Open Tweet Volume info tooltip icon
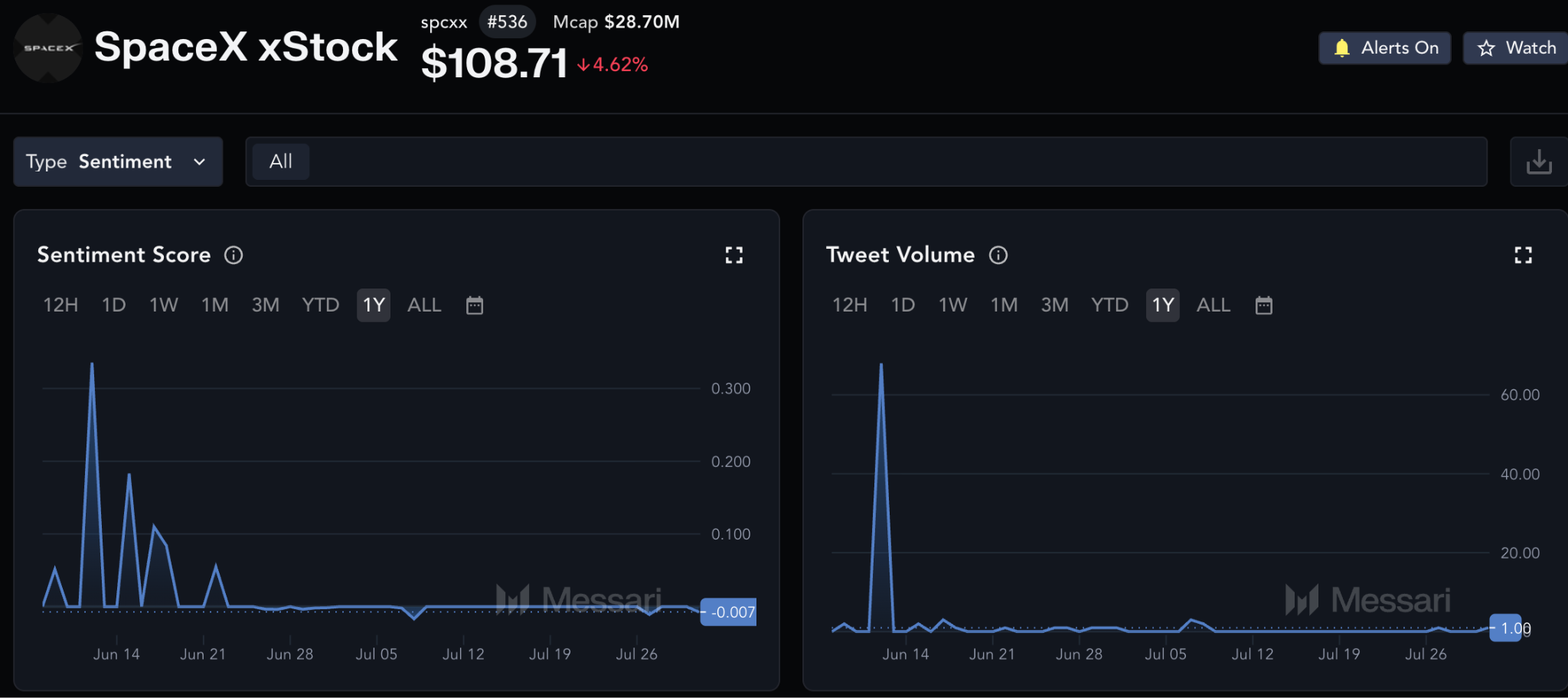Viewport: 1568px width, 698px height. (x=998, y=255)
